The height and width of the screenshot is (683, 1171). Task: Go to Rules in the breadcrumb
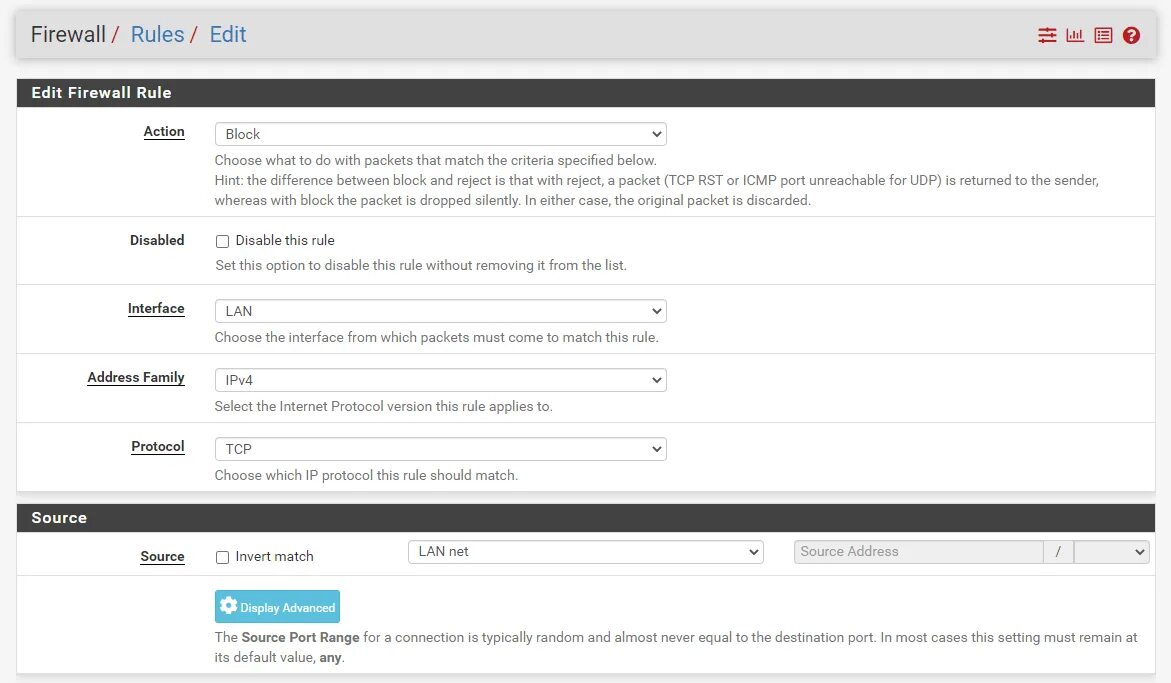click(x=157, y=35)
